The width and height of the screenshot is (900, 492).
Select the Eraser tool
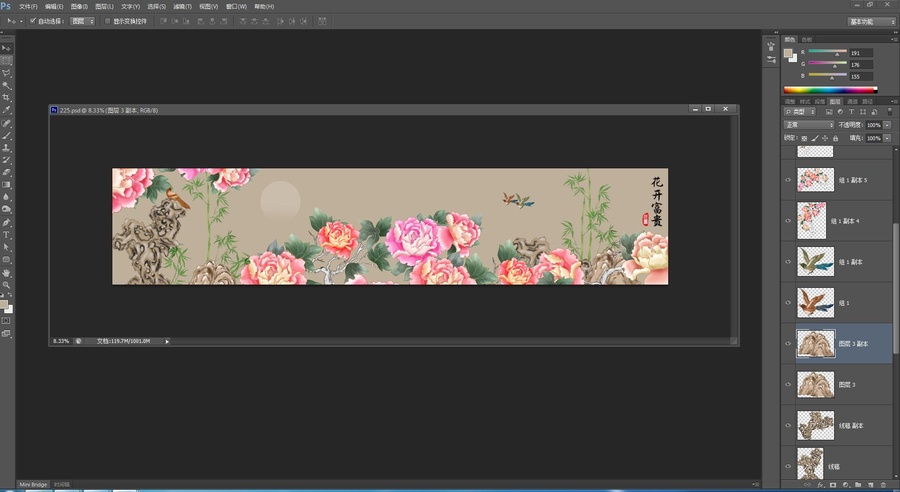point(6,172)
